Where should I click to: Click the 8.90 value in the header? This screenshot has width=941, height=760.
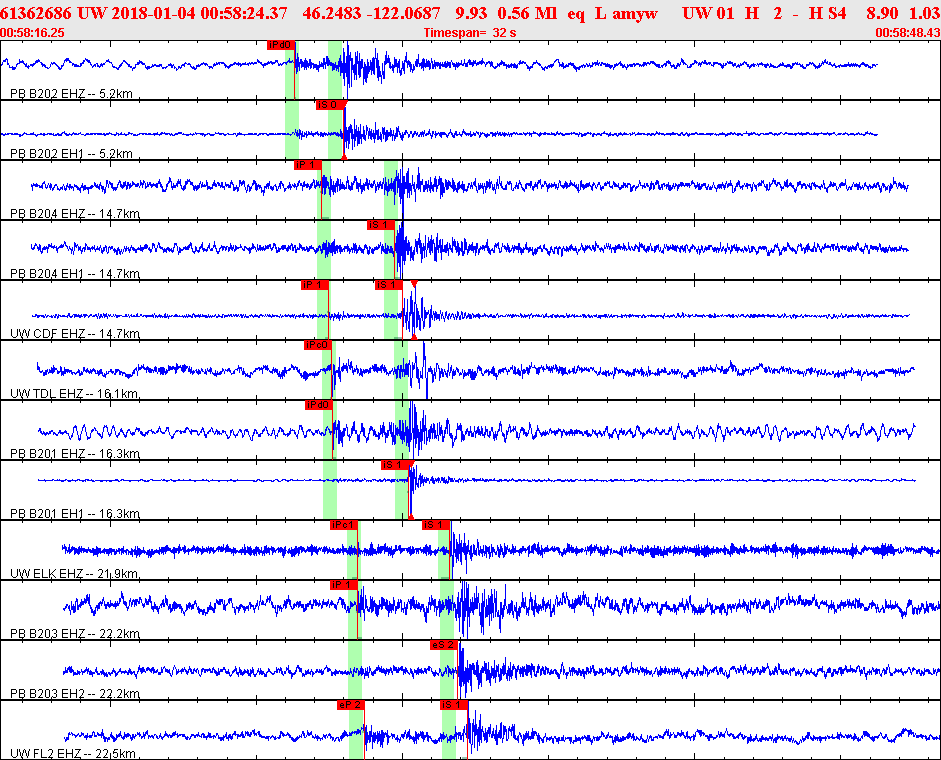(882, 13)
